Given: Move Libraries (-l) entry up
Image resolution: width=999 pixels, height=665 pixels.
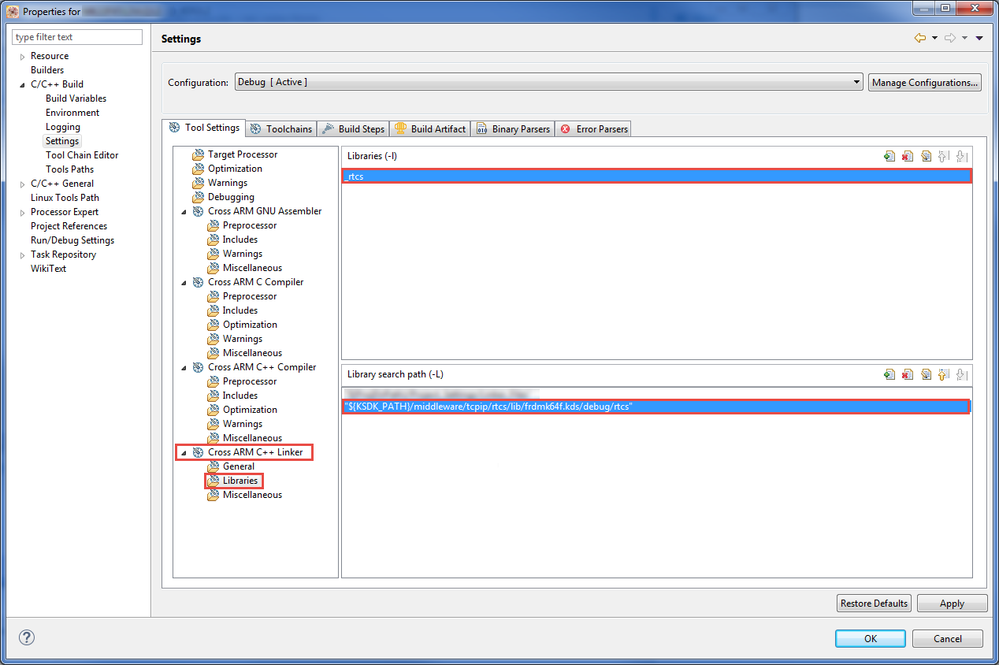Looking at the screenshot, I should tap(944, 156).
